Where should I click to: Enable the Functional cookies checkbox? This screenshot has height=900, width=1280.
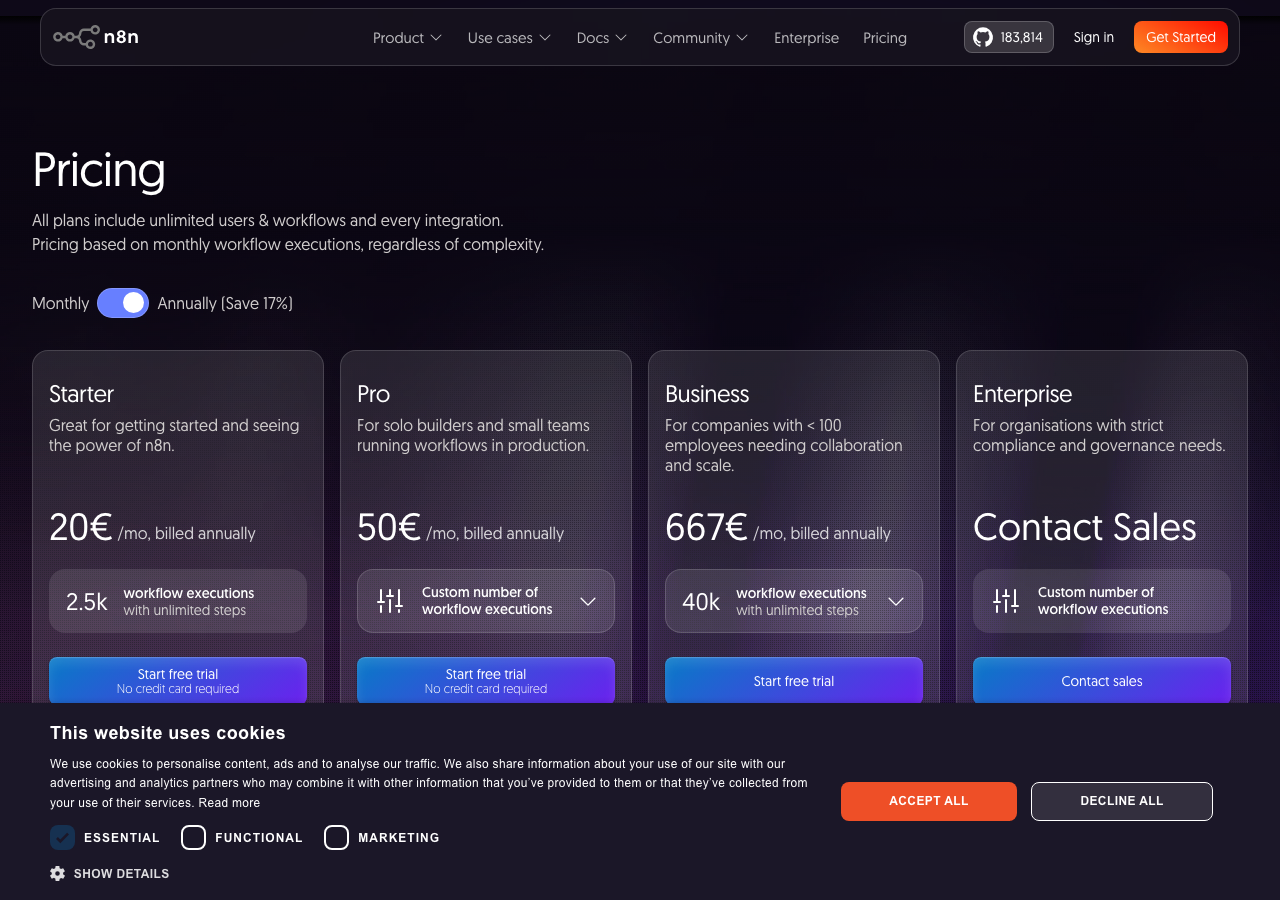[x=194, y=837]
